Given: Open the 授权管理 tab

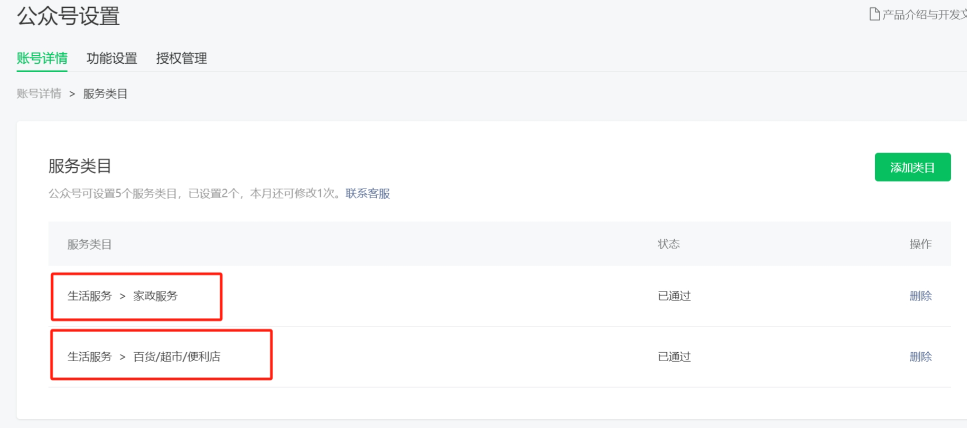Looking at the screenshot, I should (x=181, y=59).
